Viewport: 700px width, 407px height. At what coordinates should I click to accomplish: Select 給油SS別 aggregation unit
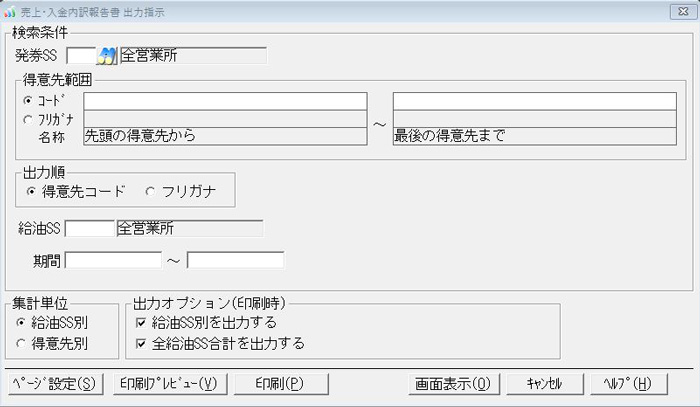tap(22, 323)
